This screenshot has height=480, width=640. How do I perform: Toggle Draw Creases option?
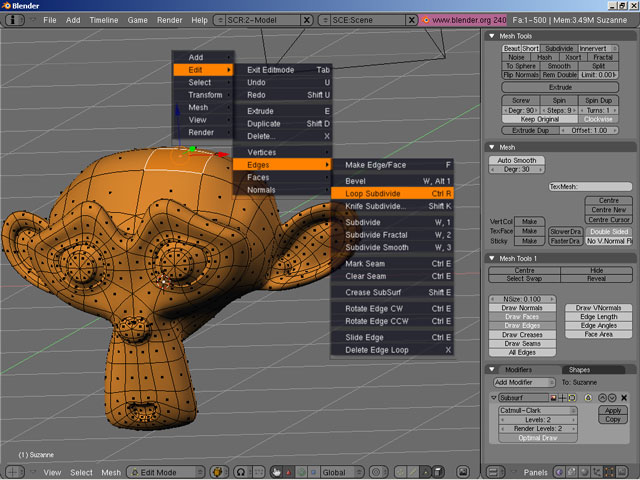(x=522, y=335)
